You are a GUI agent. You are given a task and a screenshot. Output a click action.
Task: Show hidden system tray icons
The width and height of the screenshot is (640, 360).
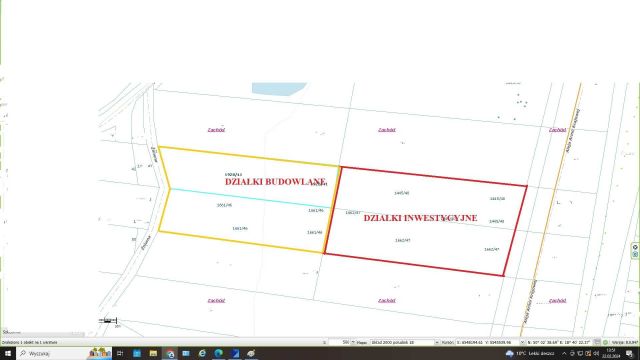click(564, 353)
